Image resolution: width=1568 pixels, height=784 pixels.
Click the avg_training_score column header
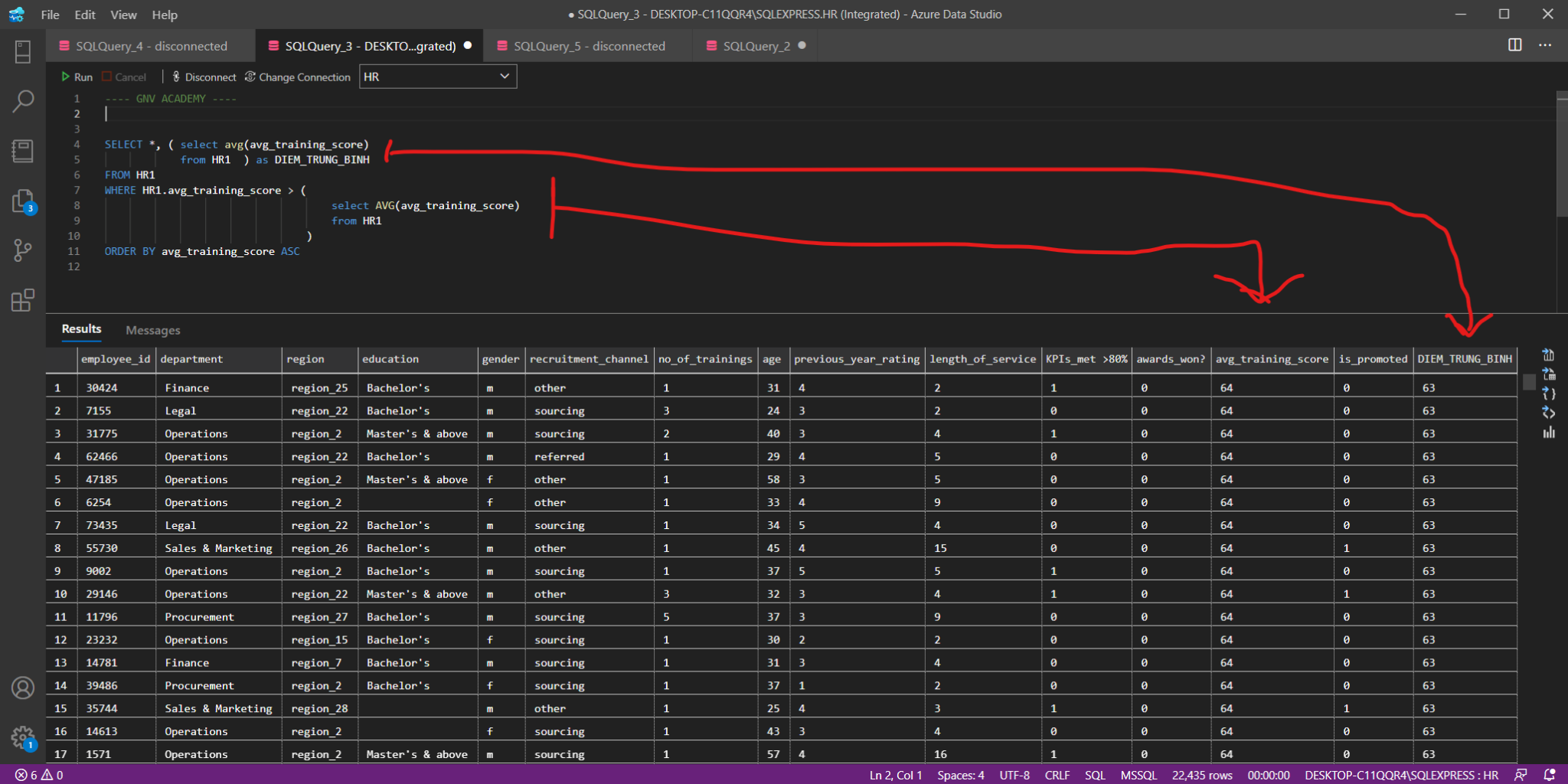pos(1272,359)
